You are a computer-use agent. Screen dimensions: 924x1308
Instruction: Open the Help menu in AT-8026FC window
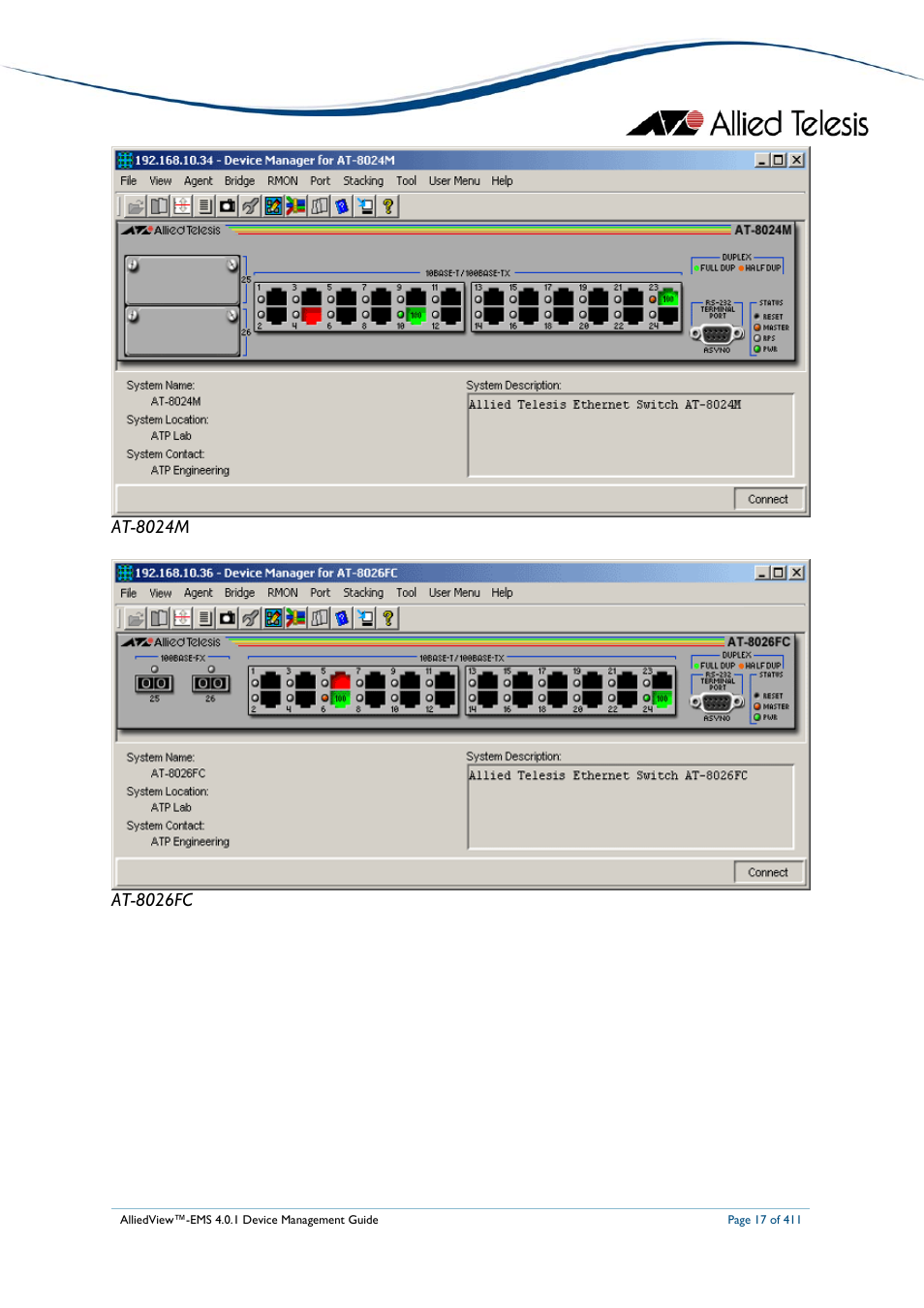(x=502, y=593)
